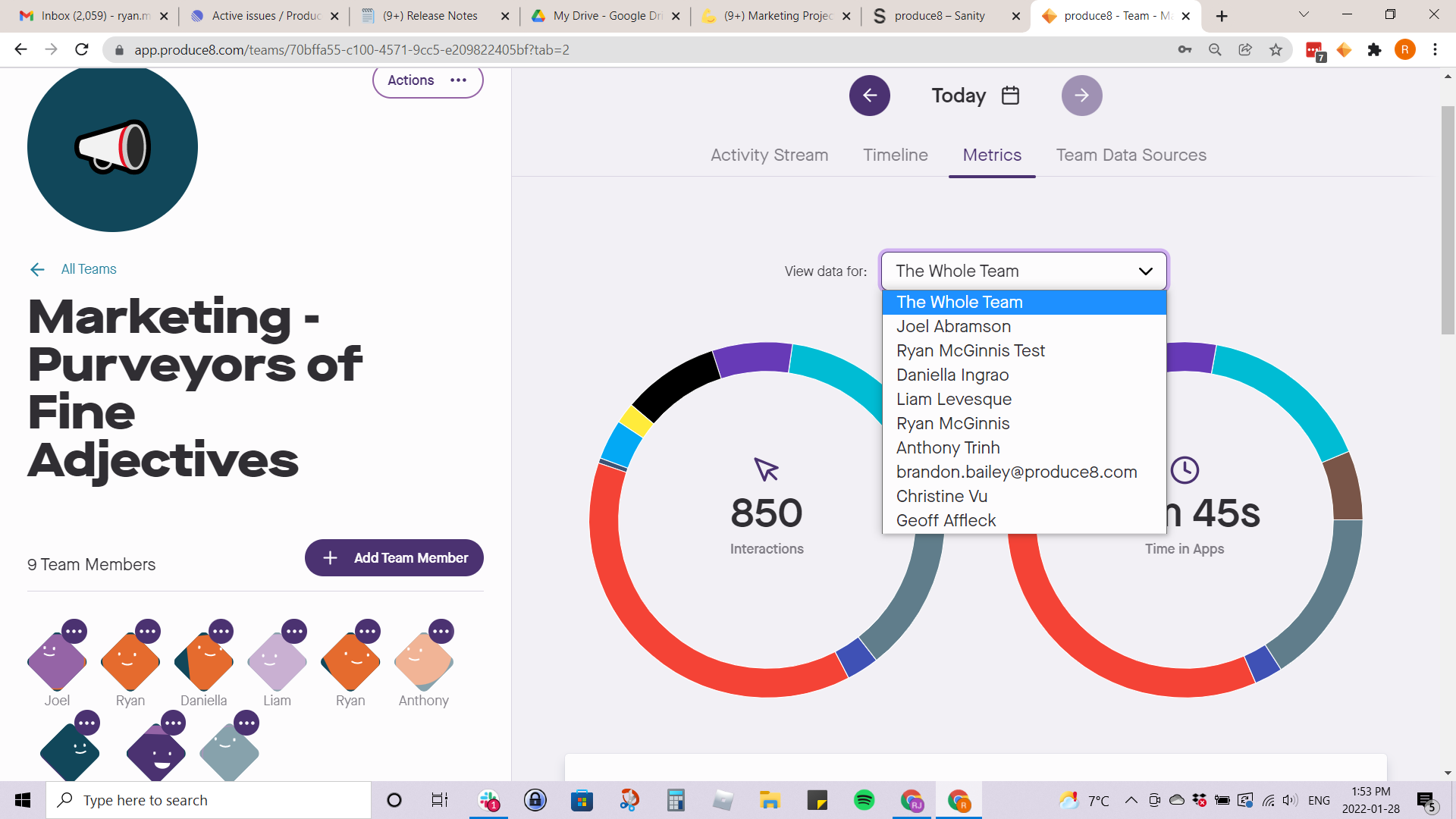The image size is (1456, 819).
Task: Click the next day arrow button
Action: click(x=1081, y=96)
